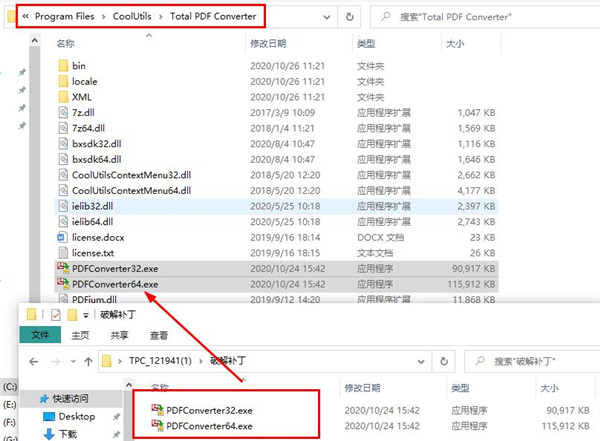Click the search box for Total PDF Converter
The height and width of the screenshot is (441, 600).
485,17
